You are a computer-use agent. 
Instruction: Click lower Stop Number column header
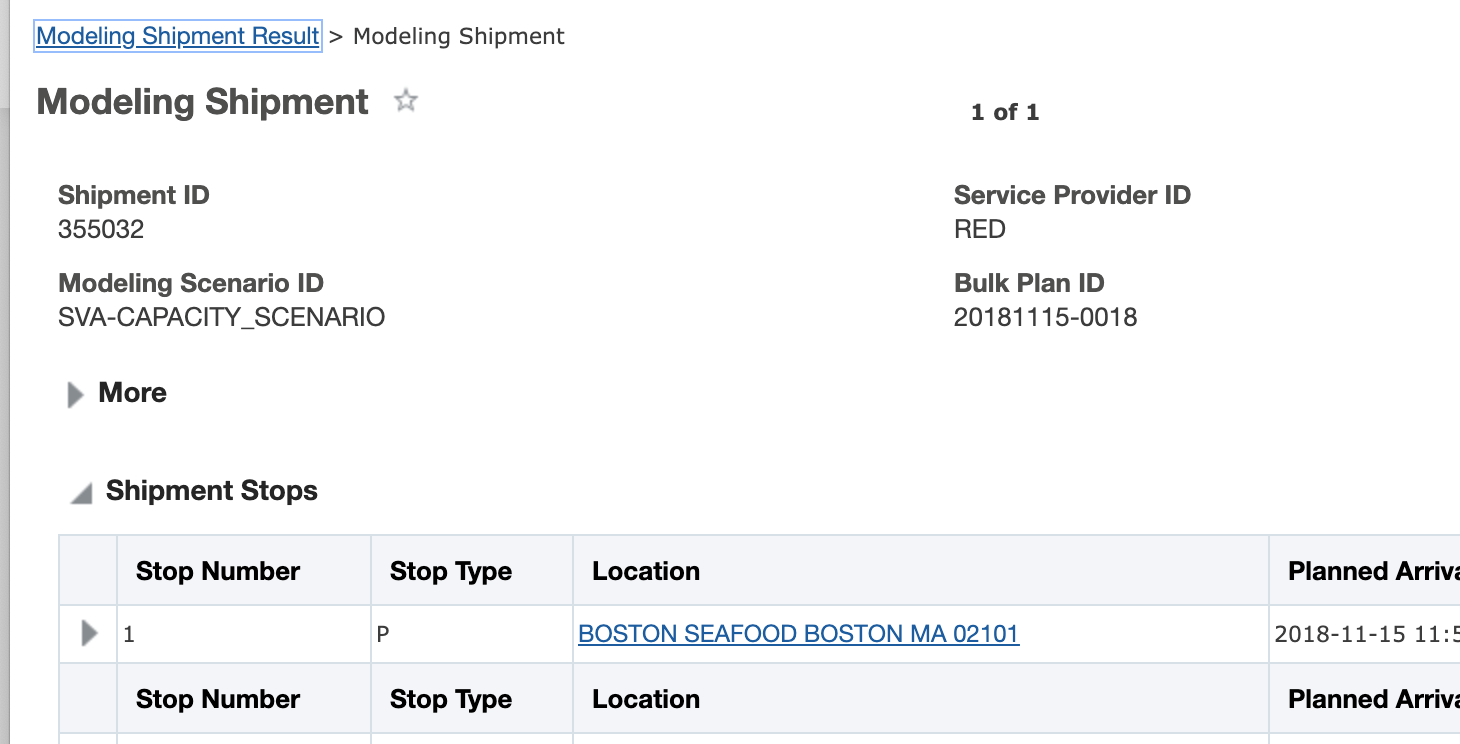pyautogui.click(x=218, y=699)
